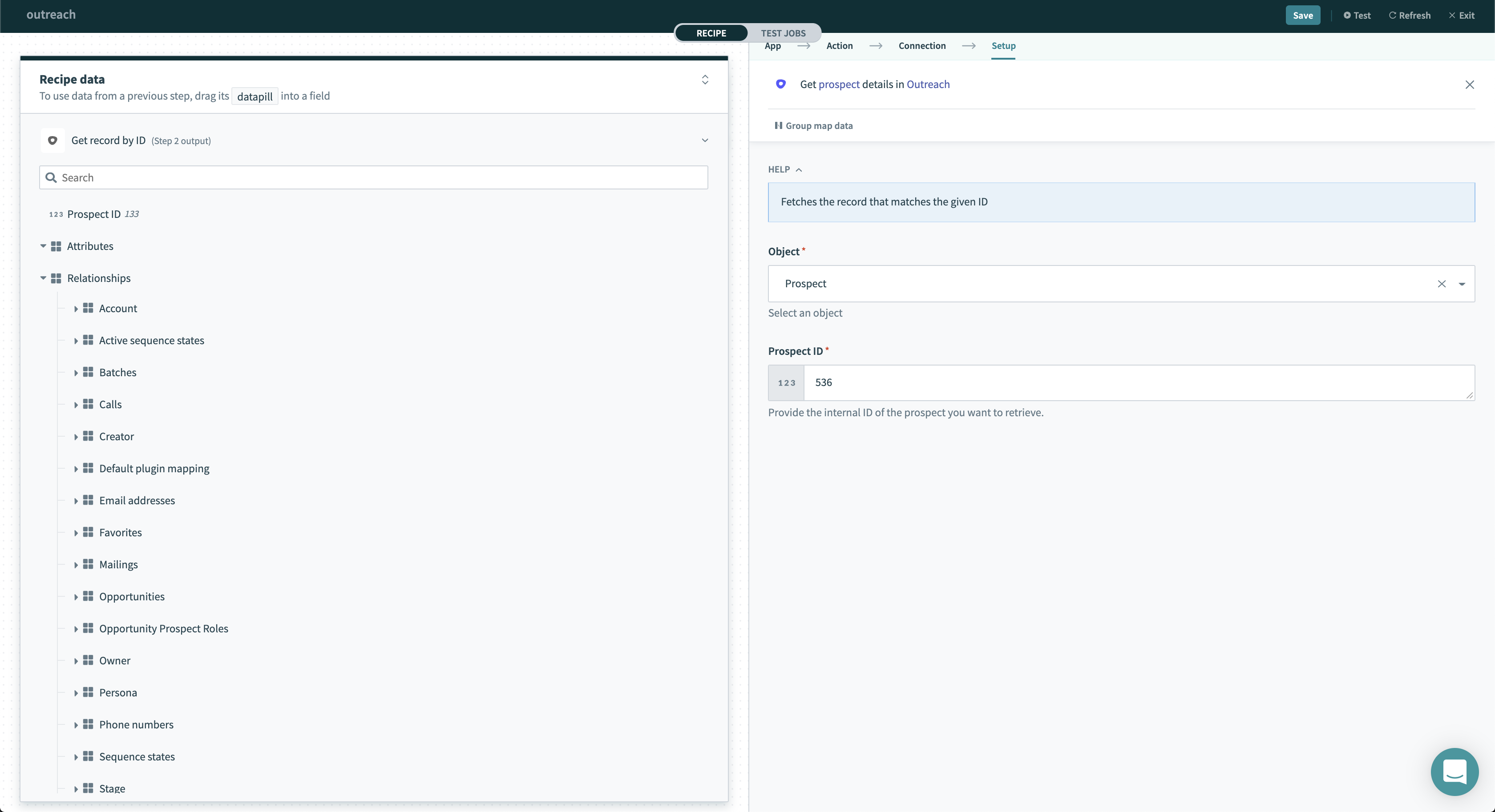Collapse the HELP section

click(x=785, y=169)
